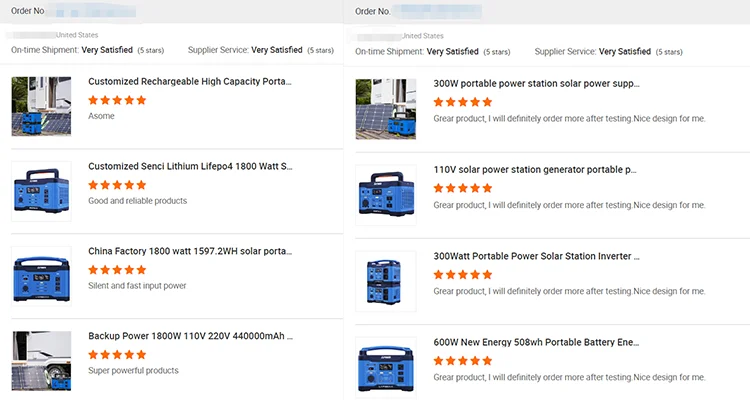Viewport: 750px width, 400px height.
Task: Open the China Factory 1800 watt product thumbnail
Action: pos(41,276)
